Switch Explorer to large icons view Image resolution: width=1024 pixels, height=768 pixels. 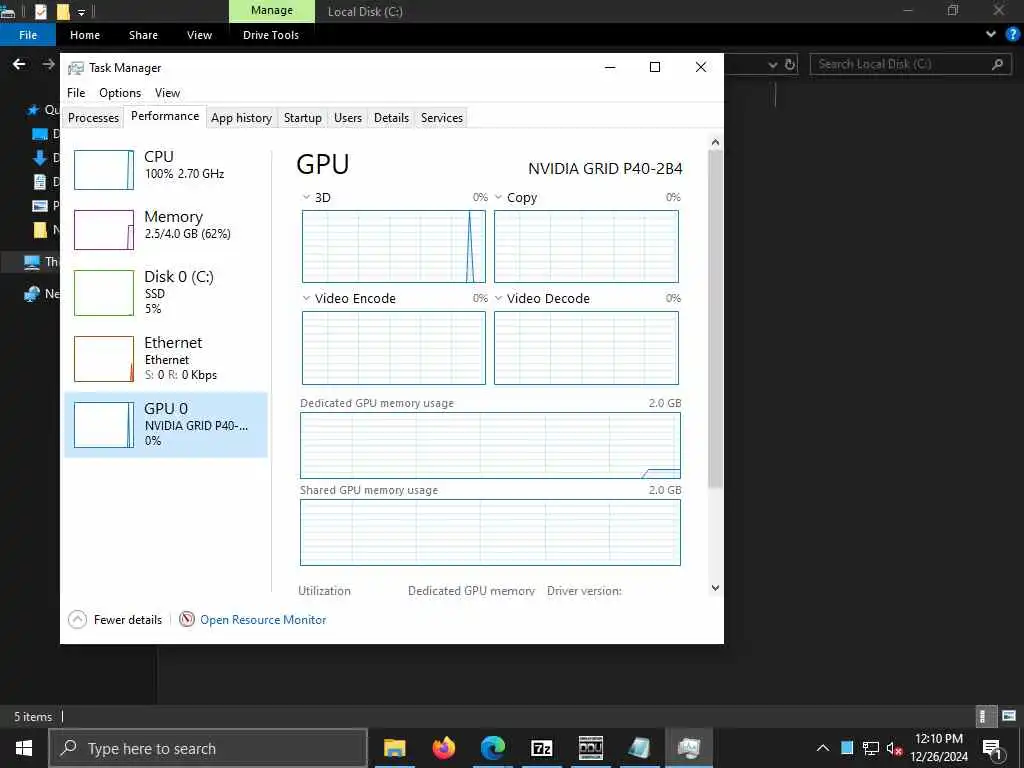1009,716
